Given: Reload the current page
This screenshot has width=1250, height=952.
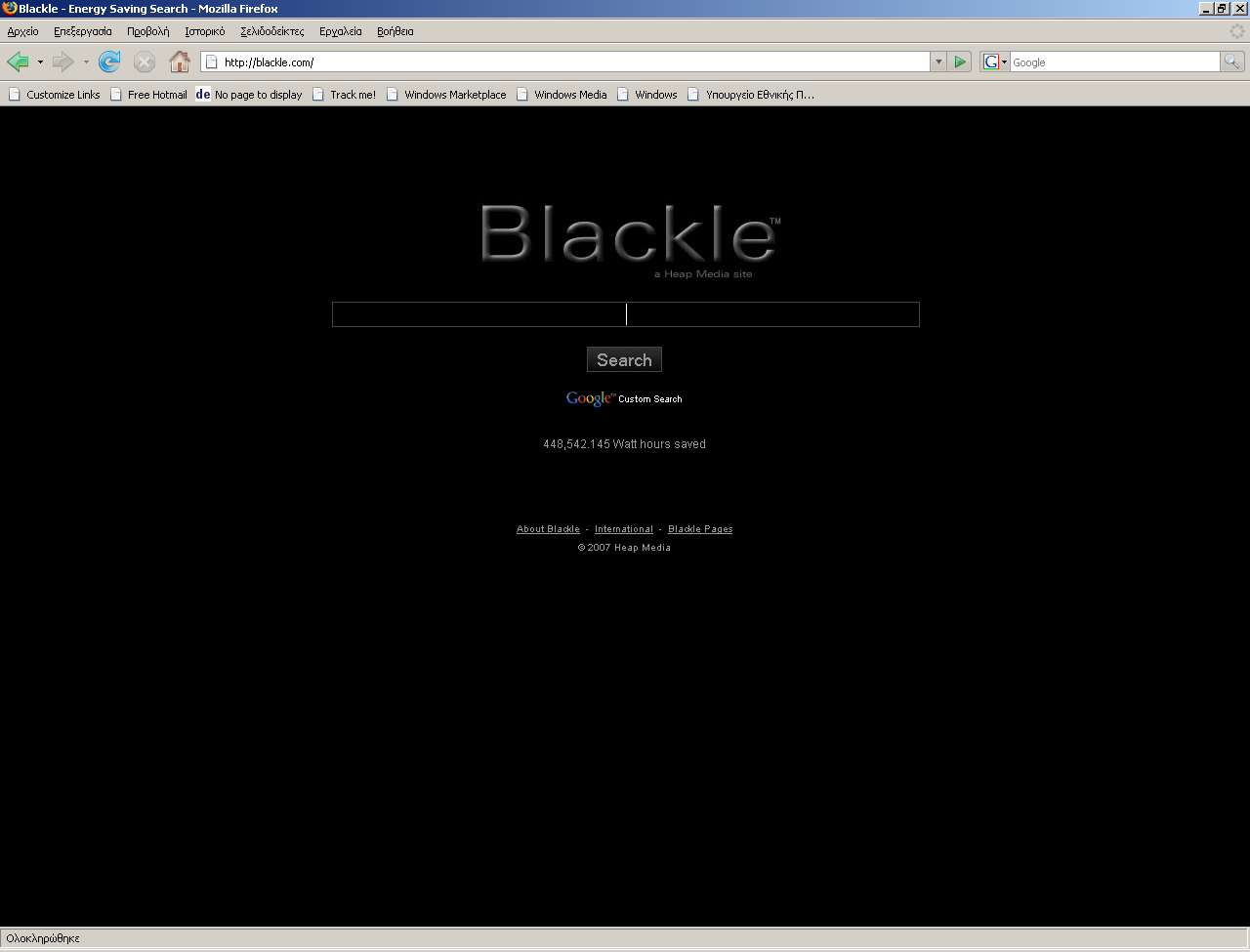Looking at the screenshot, I should pos(109,62).
